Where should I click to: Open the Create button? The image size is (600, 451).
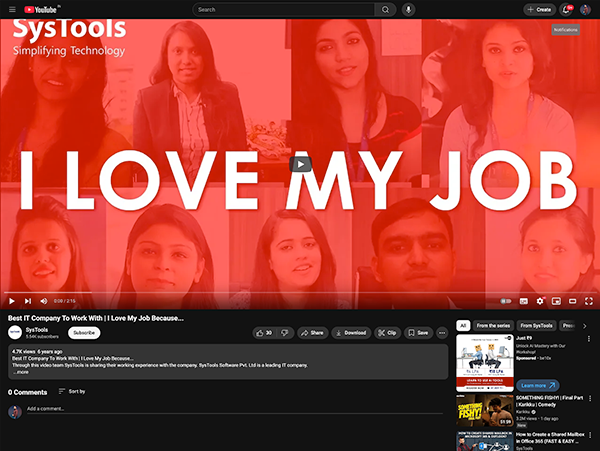click(540, 10)
